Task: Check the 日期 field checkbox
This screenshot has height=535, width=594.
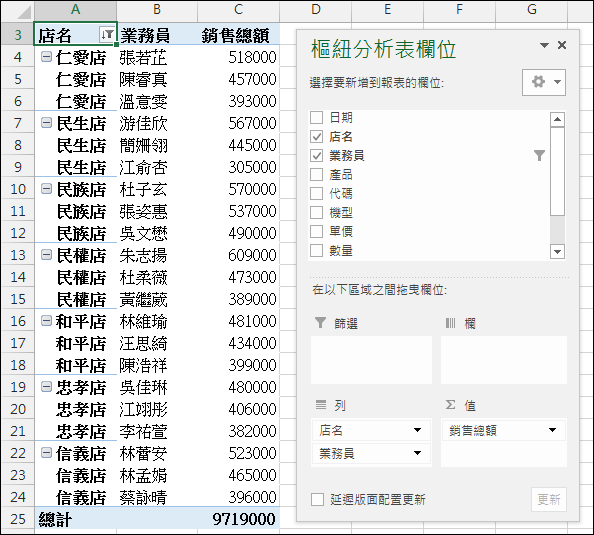Action: coord(316,117)
